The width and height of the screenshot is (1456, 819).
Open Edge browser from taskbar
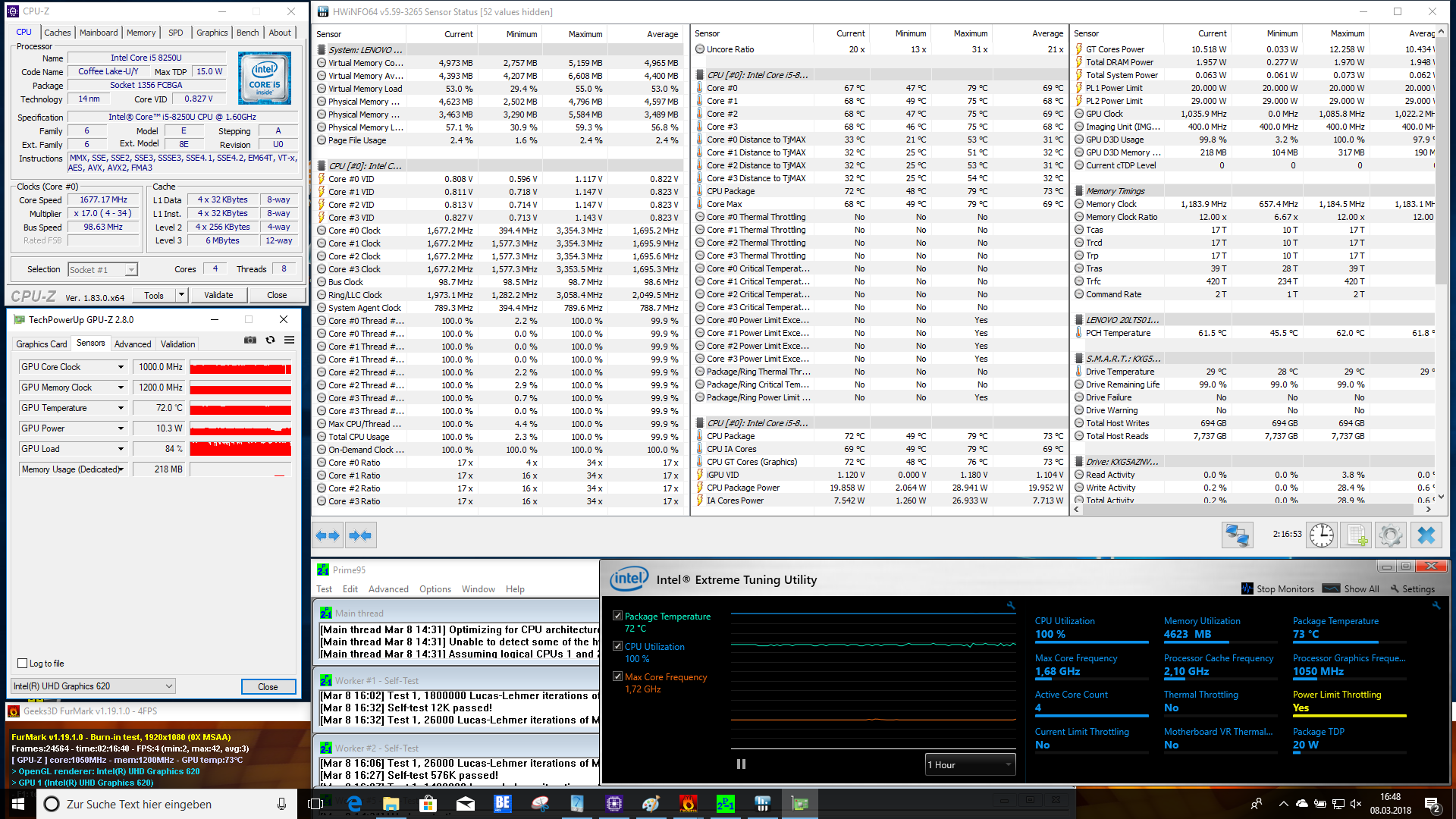coord(354,804)
